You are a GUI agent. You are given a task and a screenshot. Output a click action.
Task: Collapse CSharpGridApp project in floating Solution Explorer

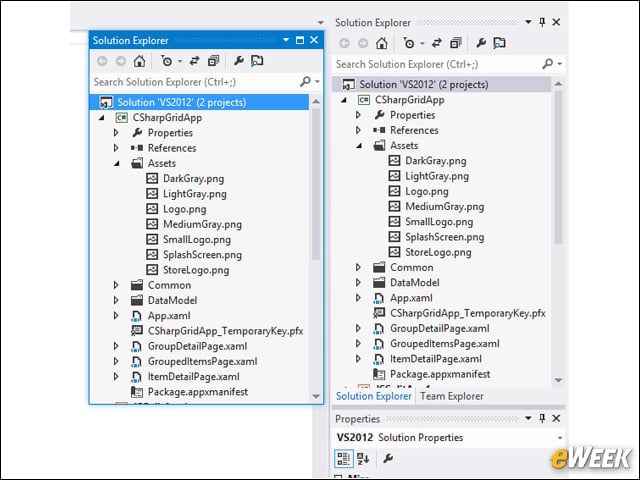click(101, 118)
